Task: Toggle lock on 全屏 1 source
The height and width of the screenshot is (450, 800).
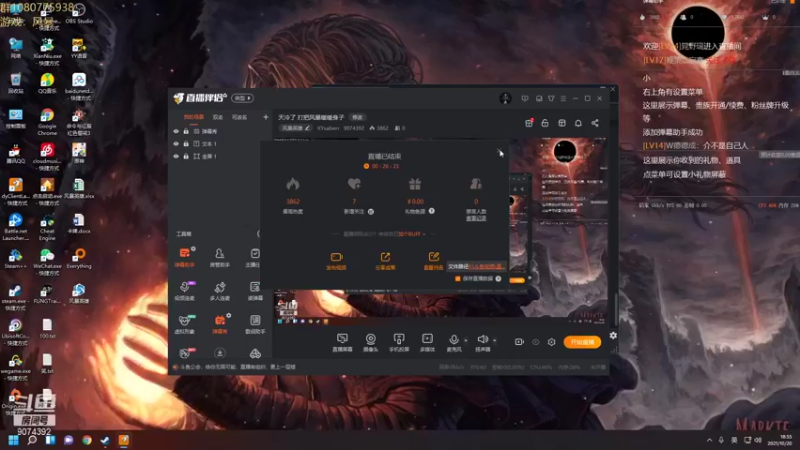Action: 186,156
